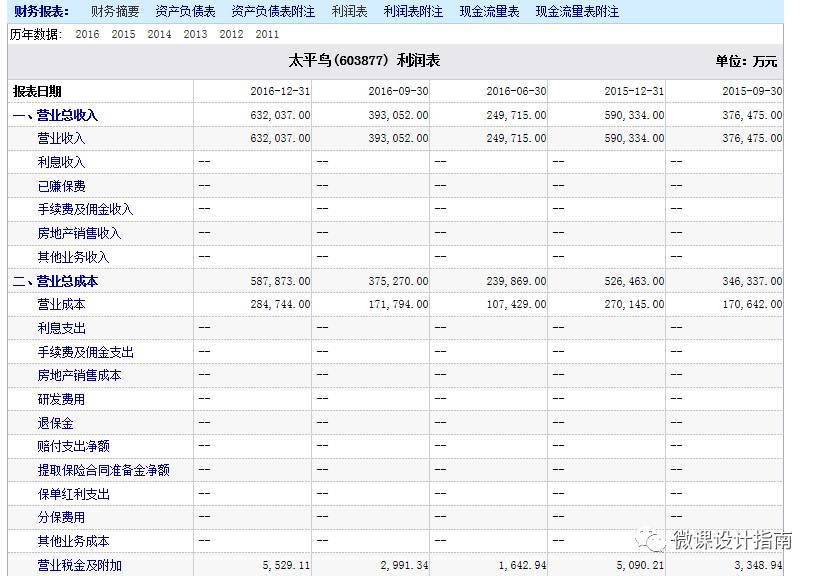Select year 2016 in 历年数据

tap(87, 34)
